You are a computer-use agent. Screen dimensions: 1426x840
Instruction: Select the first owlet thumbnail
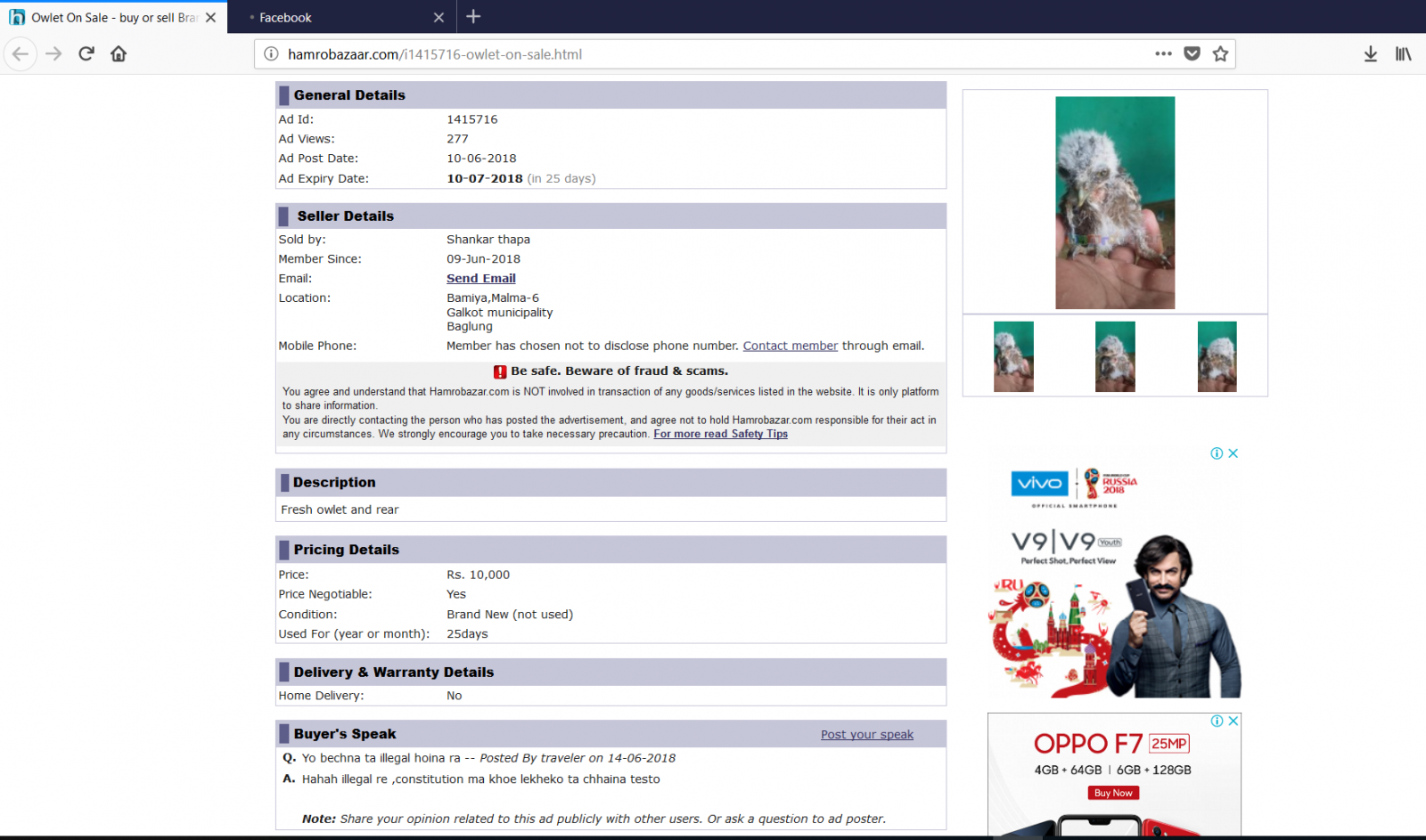tap(1013, 356)
